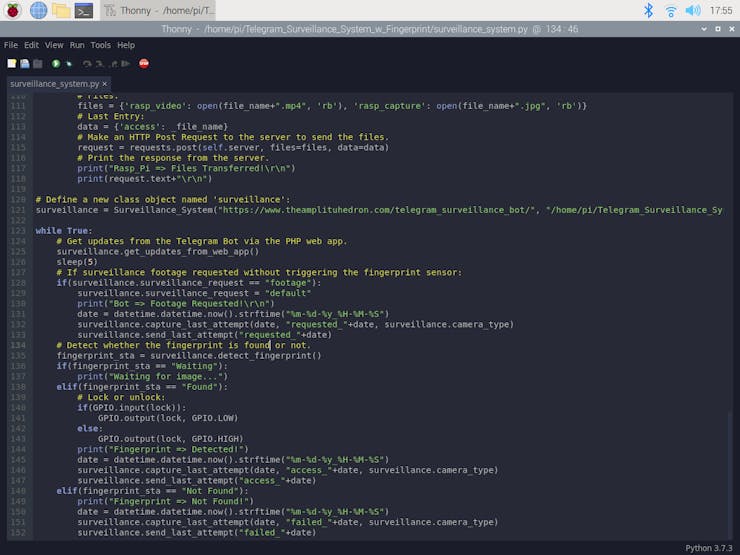Select the surveillance_system.py editor tab

tap(54, 84)
